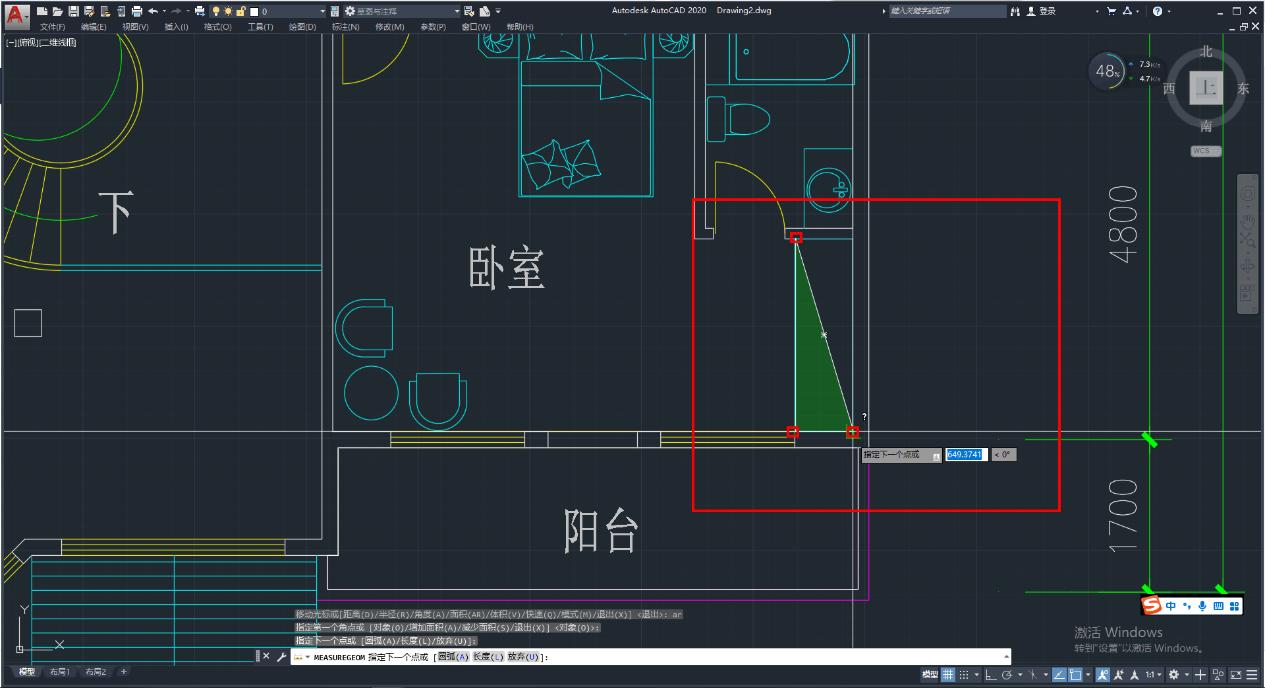Click the Plot printer icon
1265x688 pixels.
137,11
